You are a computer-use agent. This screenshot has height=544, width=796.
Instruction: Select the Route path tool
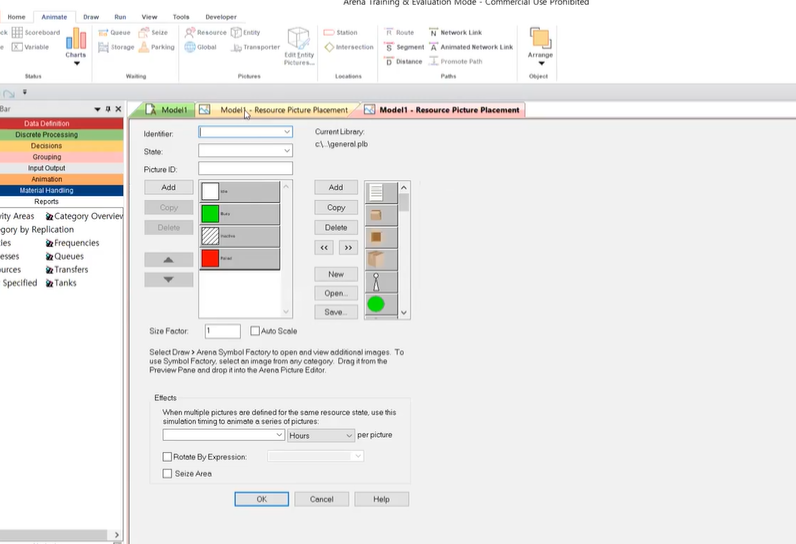pos(399,32)
